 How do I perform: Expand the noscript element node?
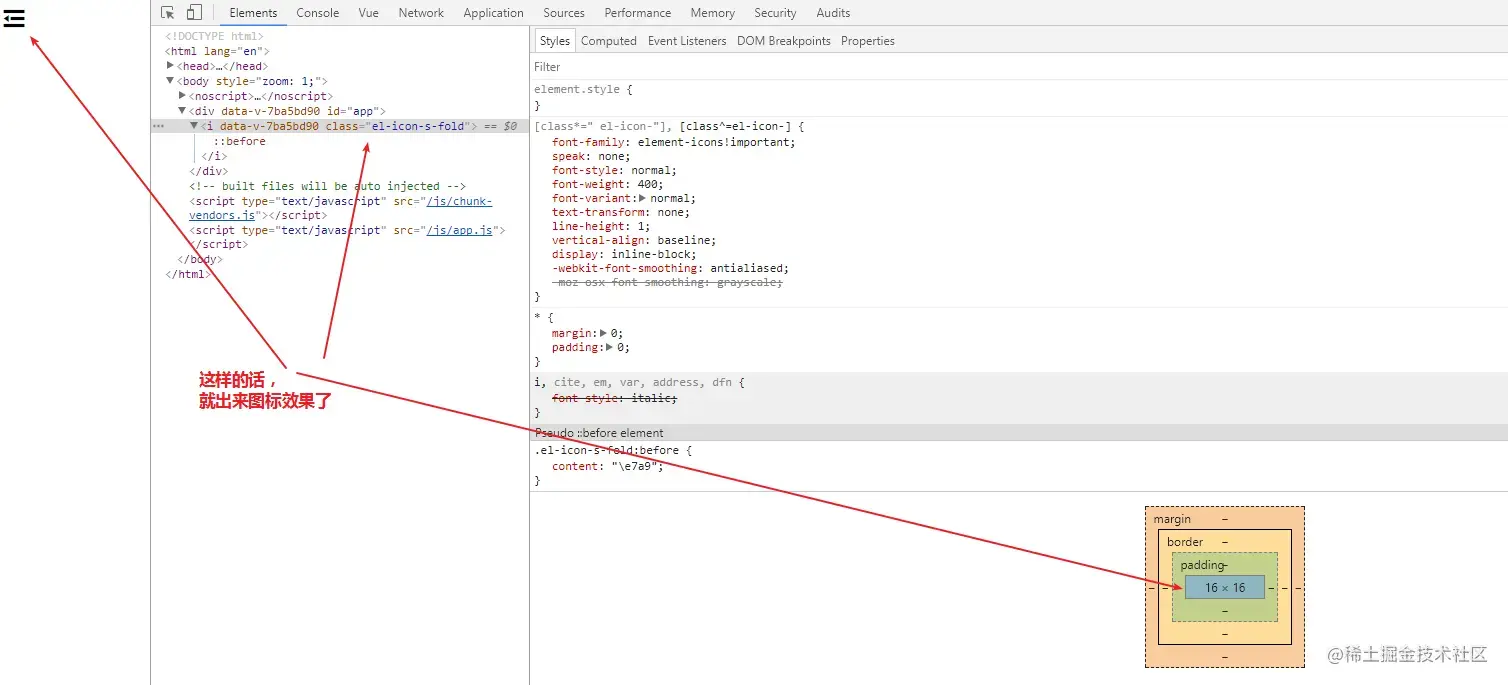point(183,96)
